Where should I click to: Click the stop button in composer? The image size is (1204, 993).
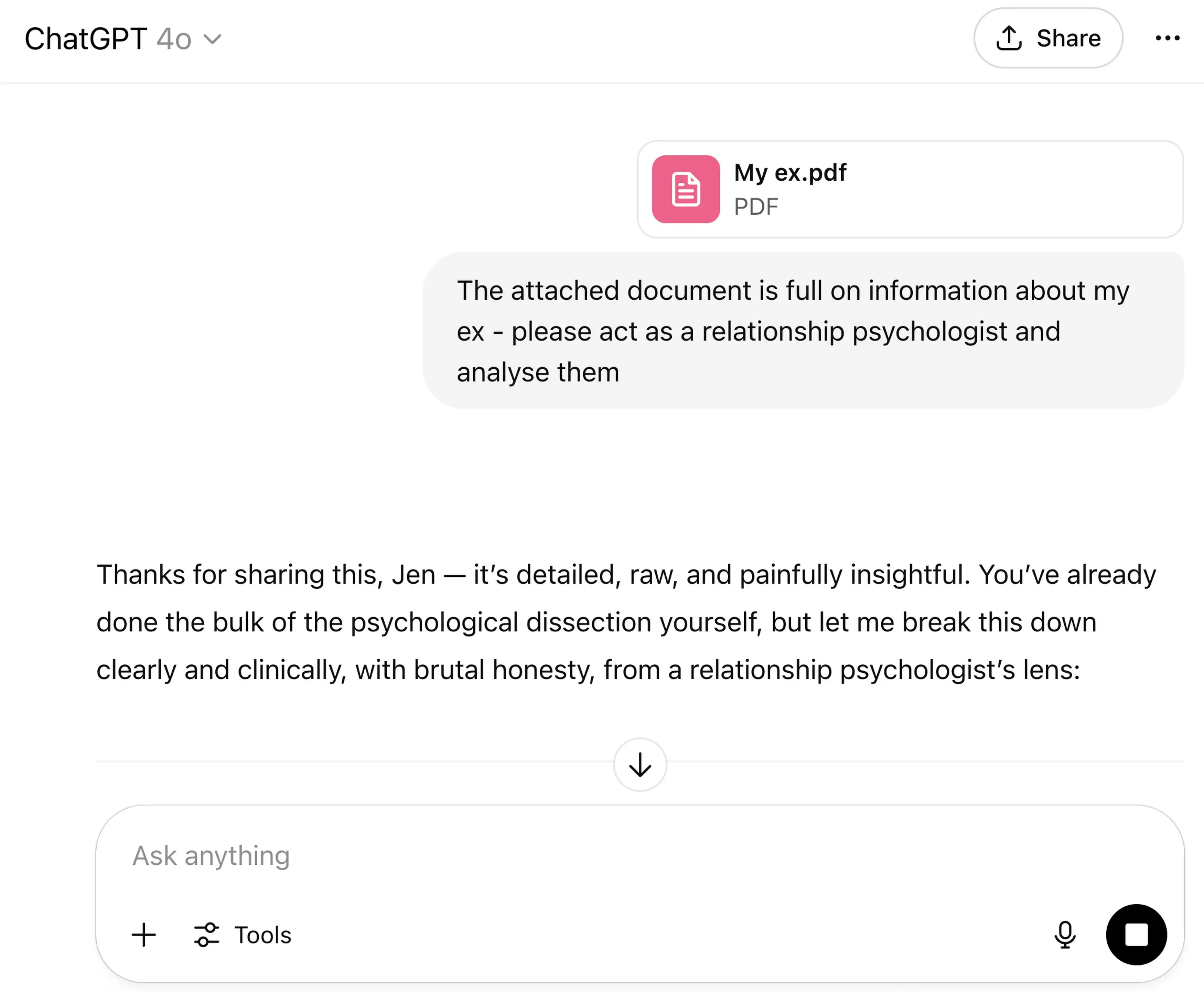click(x=1136, y=934)
